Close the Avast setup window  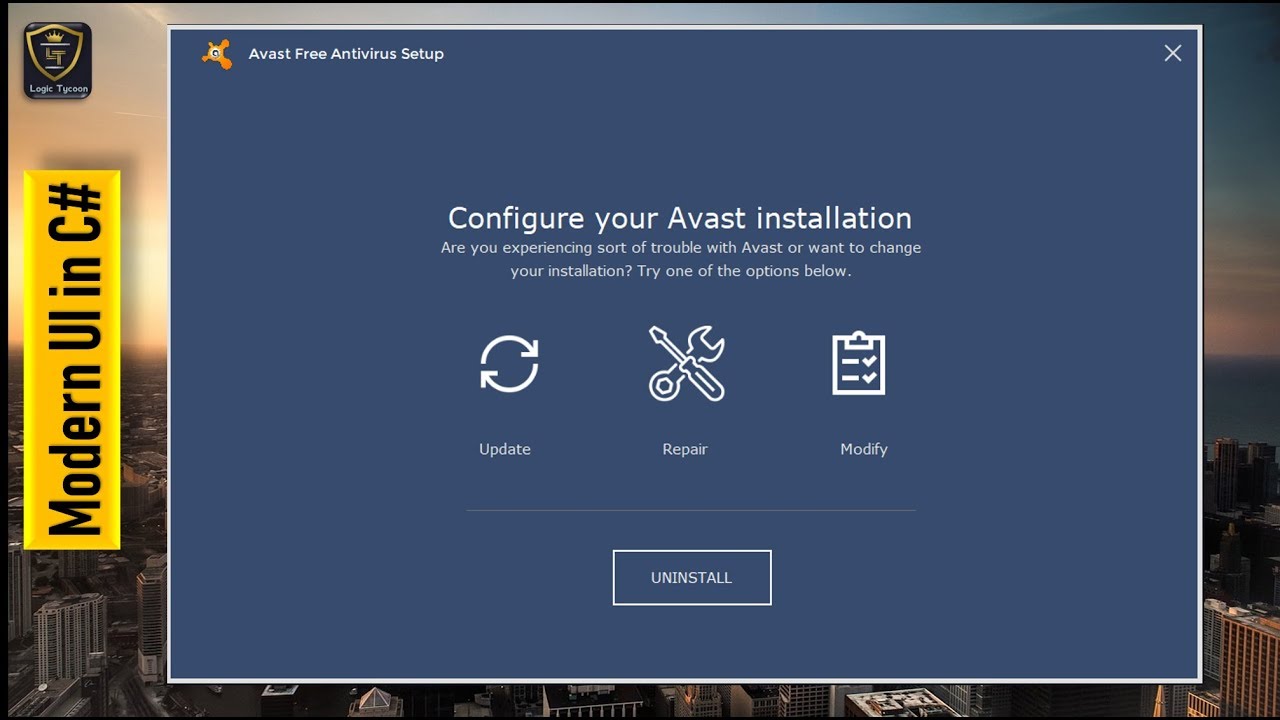coord(1173,53)
